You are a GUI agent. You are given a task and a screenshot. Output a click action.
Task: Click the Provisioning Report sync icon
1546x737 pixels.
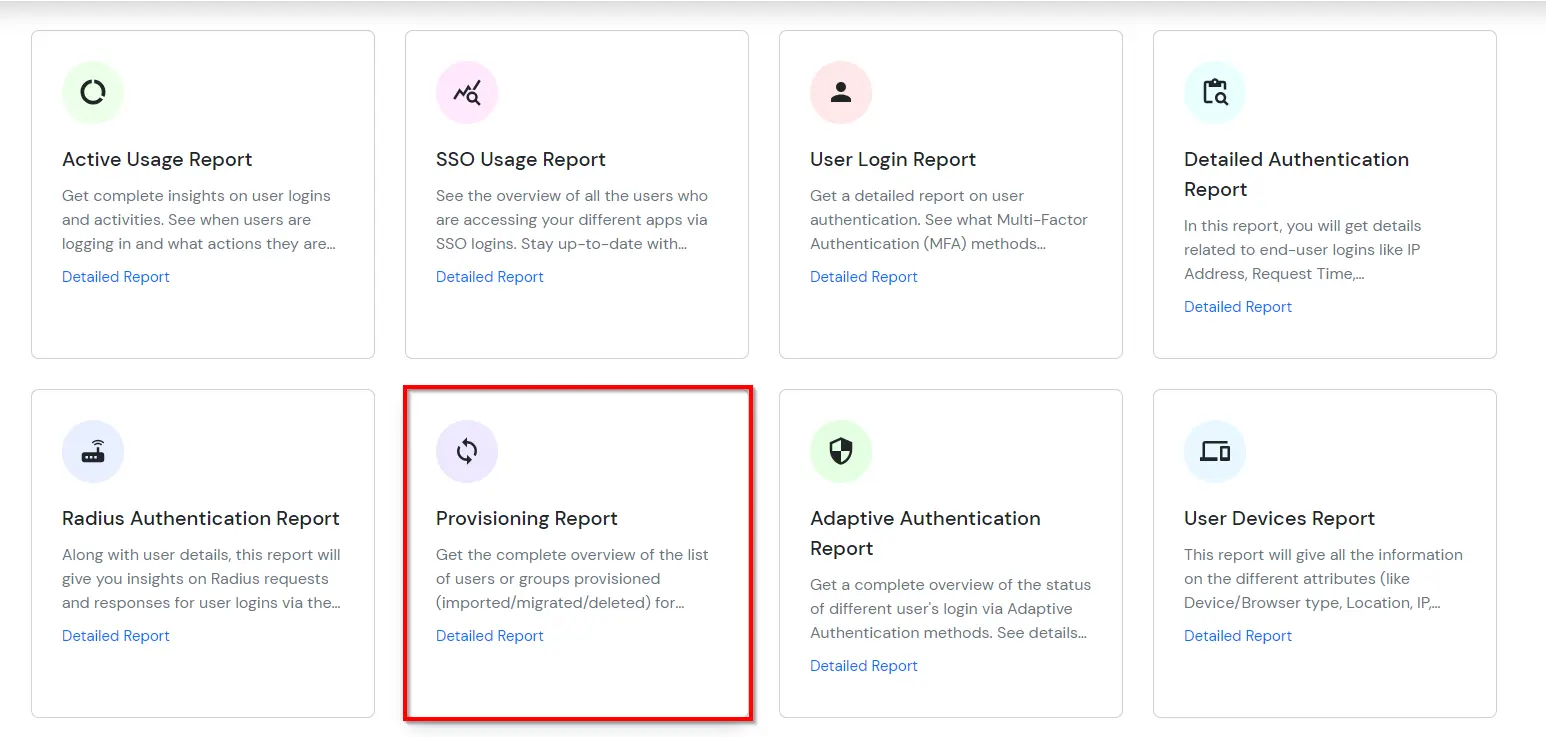[x=466, y=451]
